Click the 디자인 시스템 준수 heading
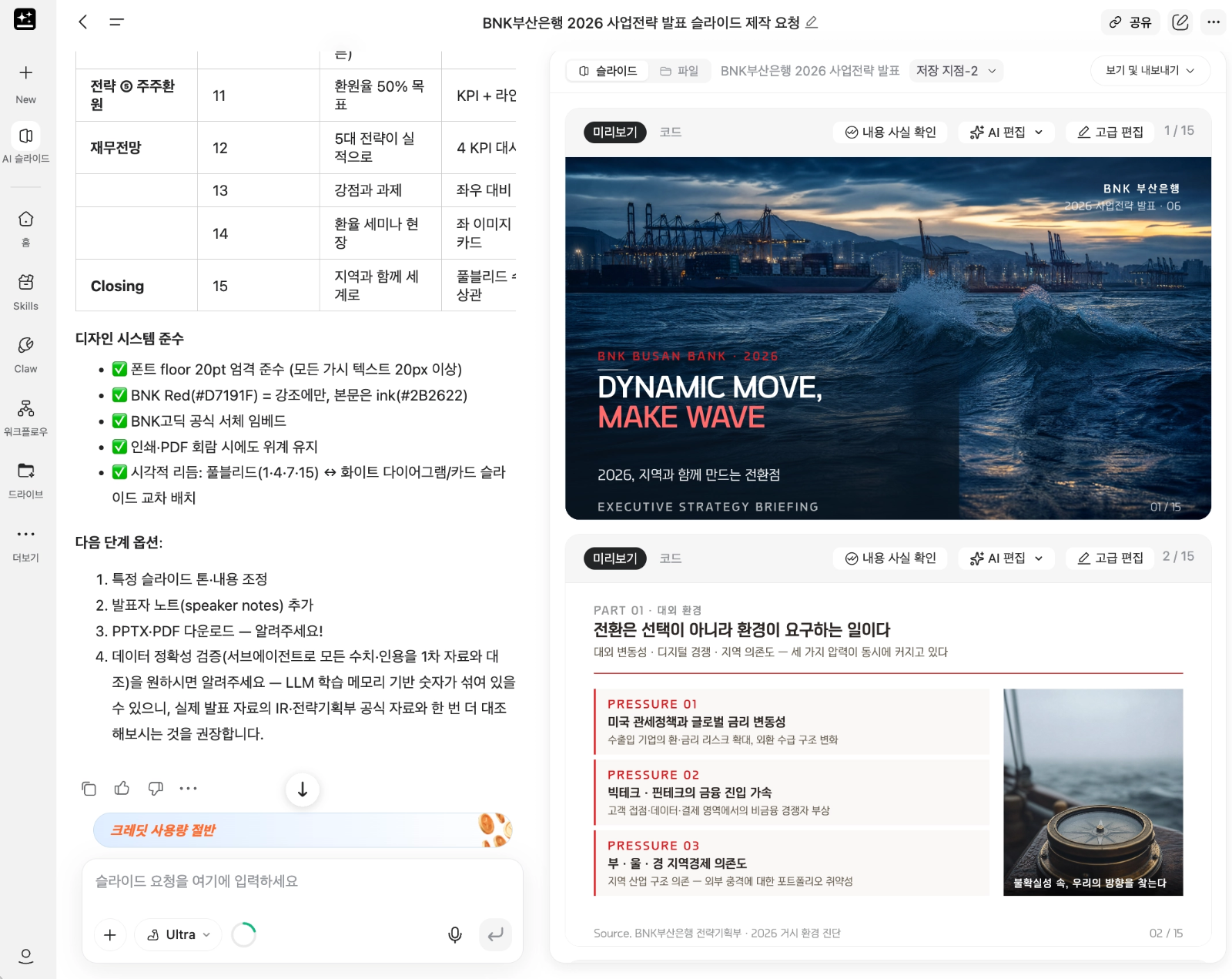Screen dimensions: 1232x979 tap(129, 339)
